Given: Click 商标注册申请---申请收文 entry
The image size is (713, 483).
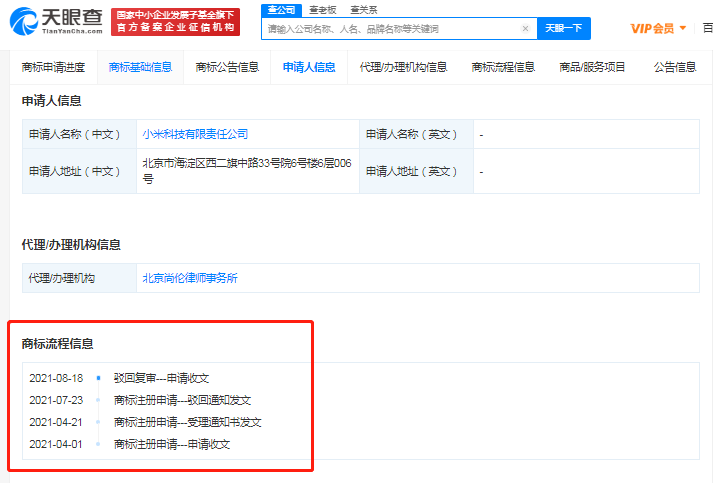Looking at the screenshot, I should (172, 444).
